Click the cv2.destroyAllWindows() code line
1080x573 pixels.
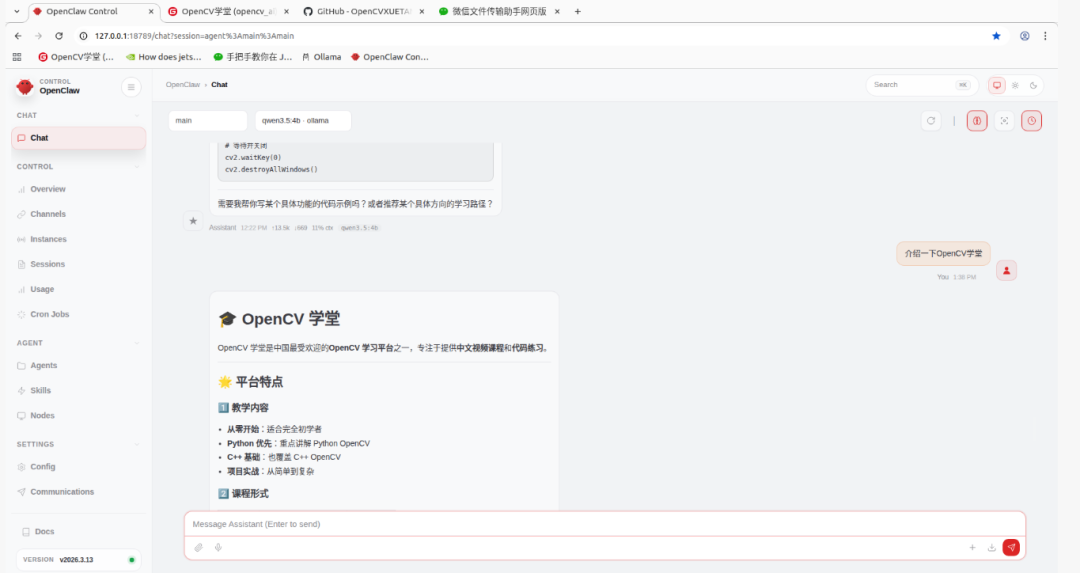click(271, 169)
